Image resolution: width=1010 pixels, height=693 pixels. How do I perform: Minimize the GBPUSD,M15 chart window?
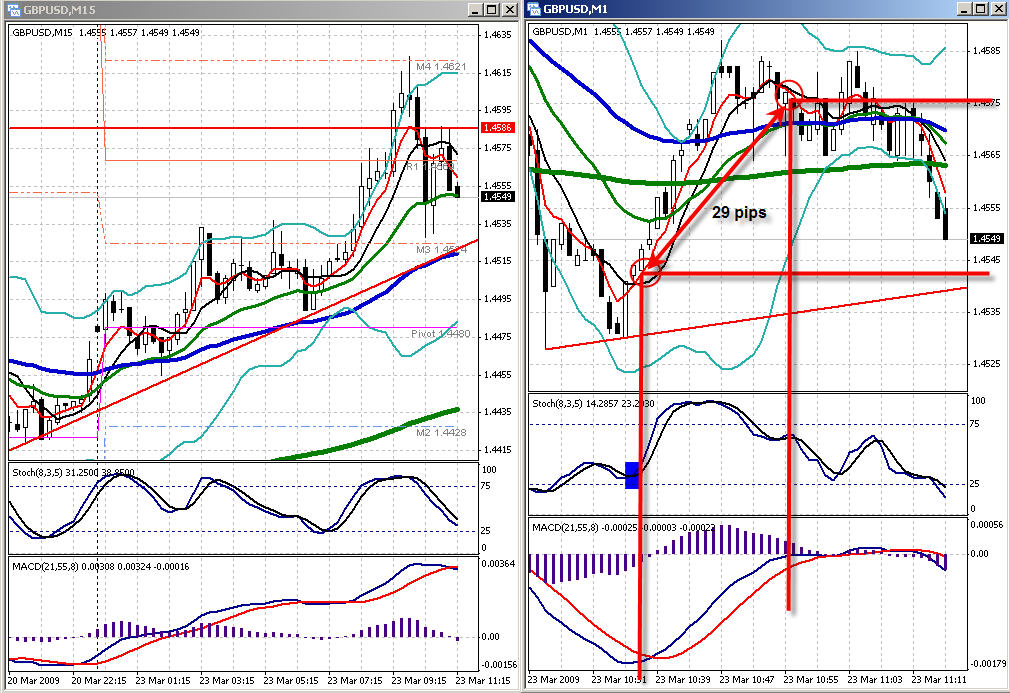475,10
